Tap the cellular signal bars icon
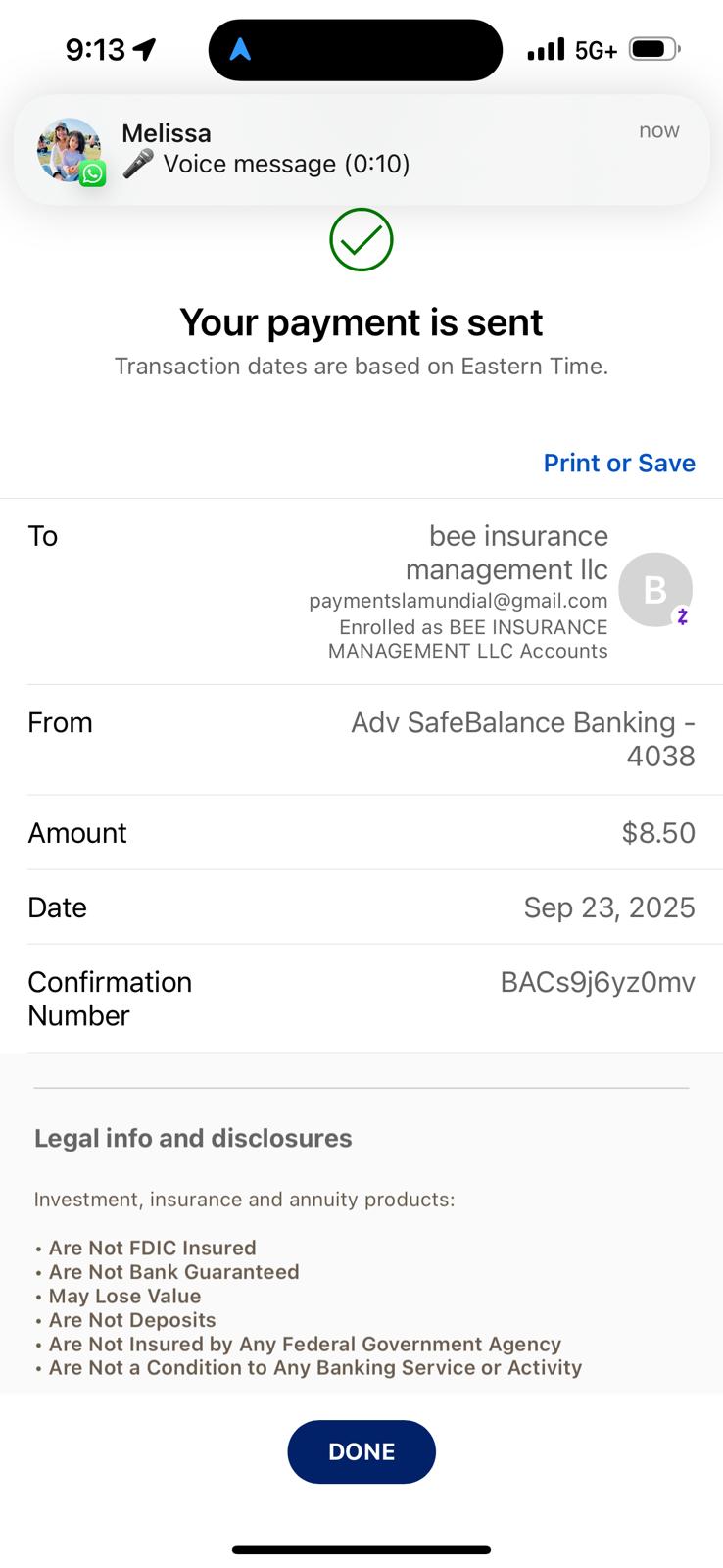 click(x=546, y=49)
